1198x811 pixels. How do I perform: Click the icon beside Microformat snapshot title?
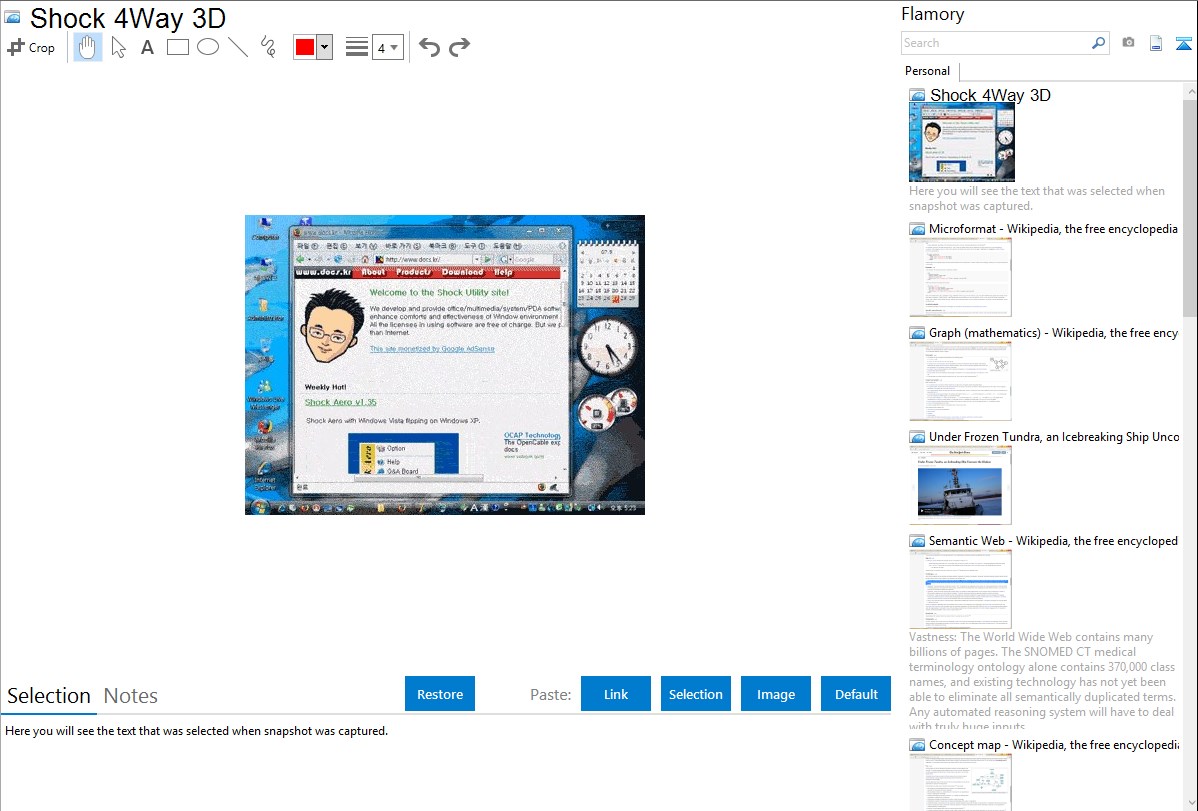click(918, 229)
